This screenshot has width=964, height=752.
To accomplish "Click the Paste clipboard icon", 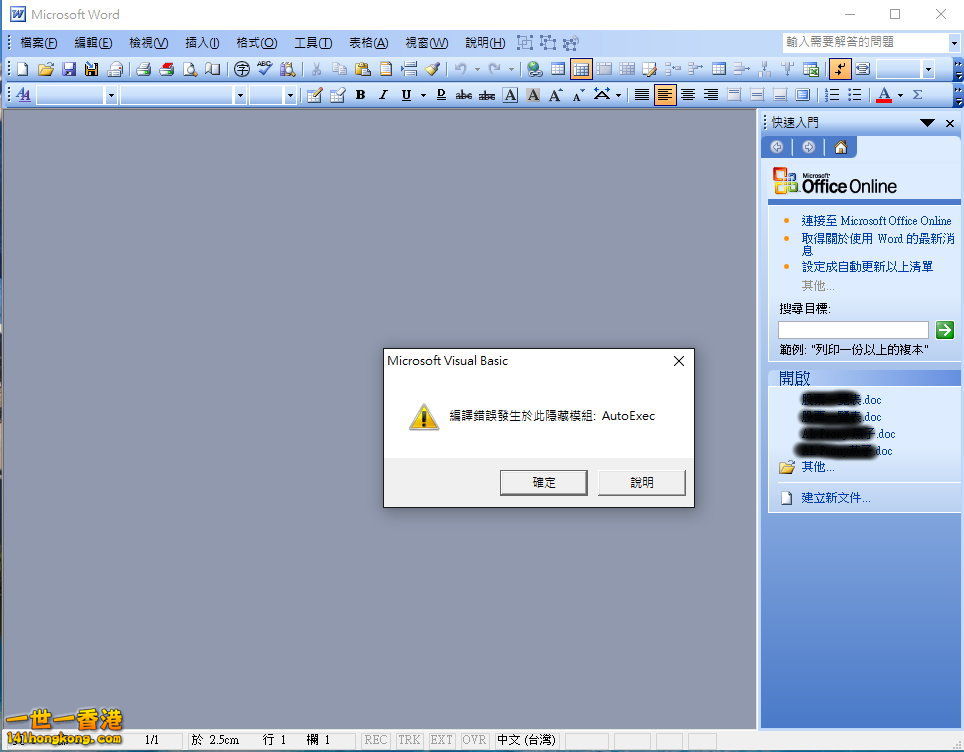I will (x=363, y=69).
